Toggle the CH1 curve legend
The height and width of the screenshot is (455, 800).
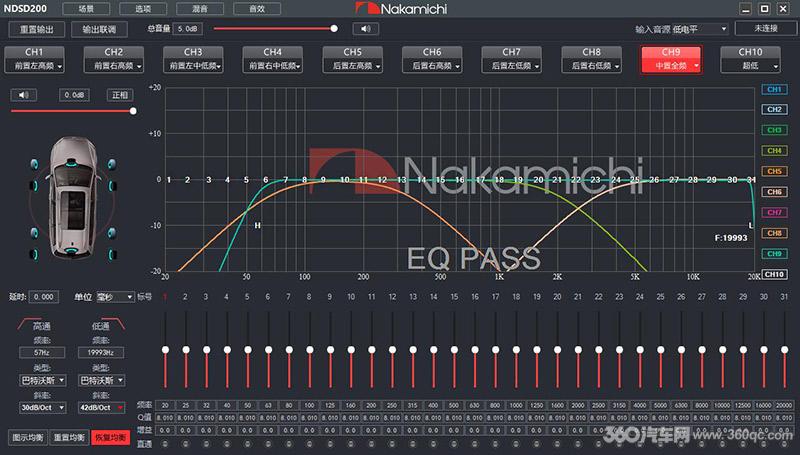[774, 89]
